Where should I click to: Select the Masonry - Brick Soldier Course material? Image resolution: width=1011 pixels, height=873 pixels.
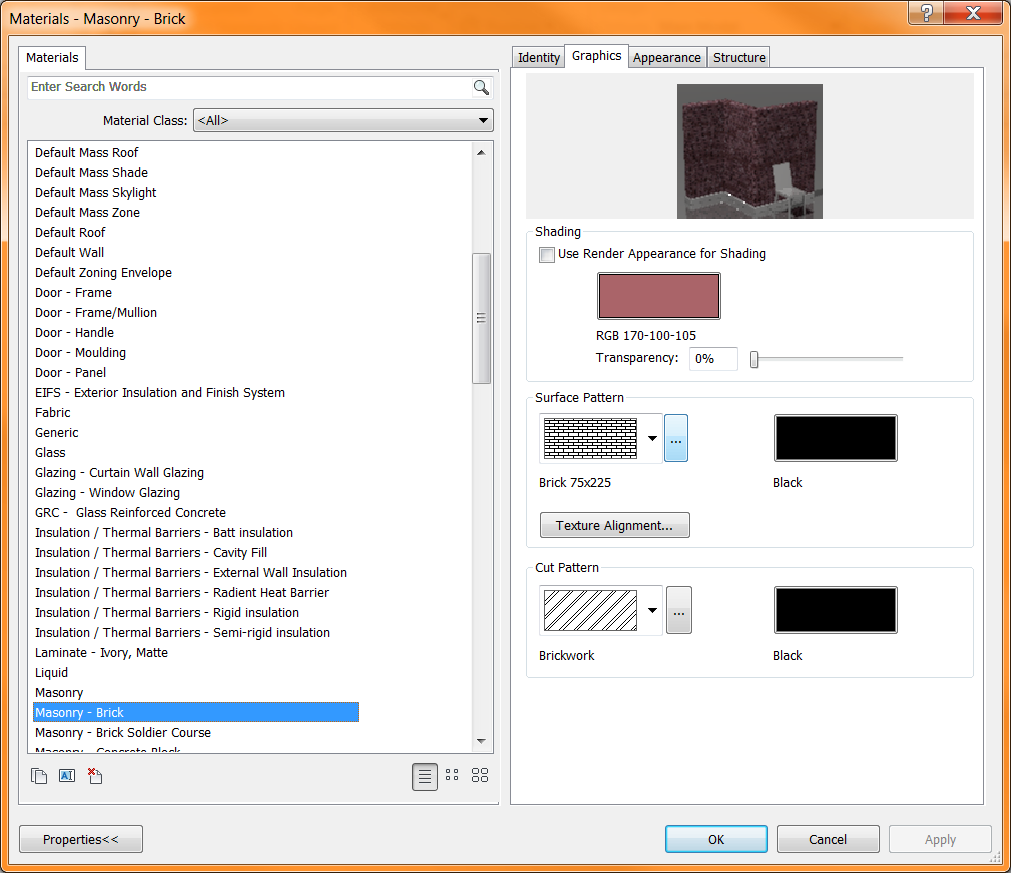[123, 732]
